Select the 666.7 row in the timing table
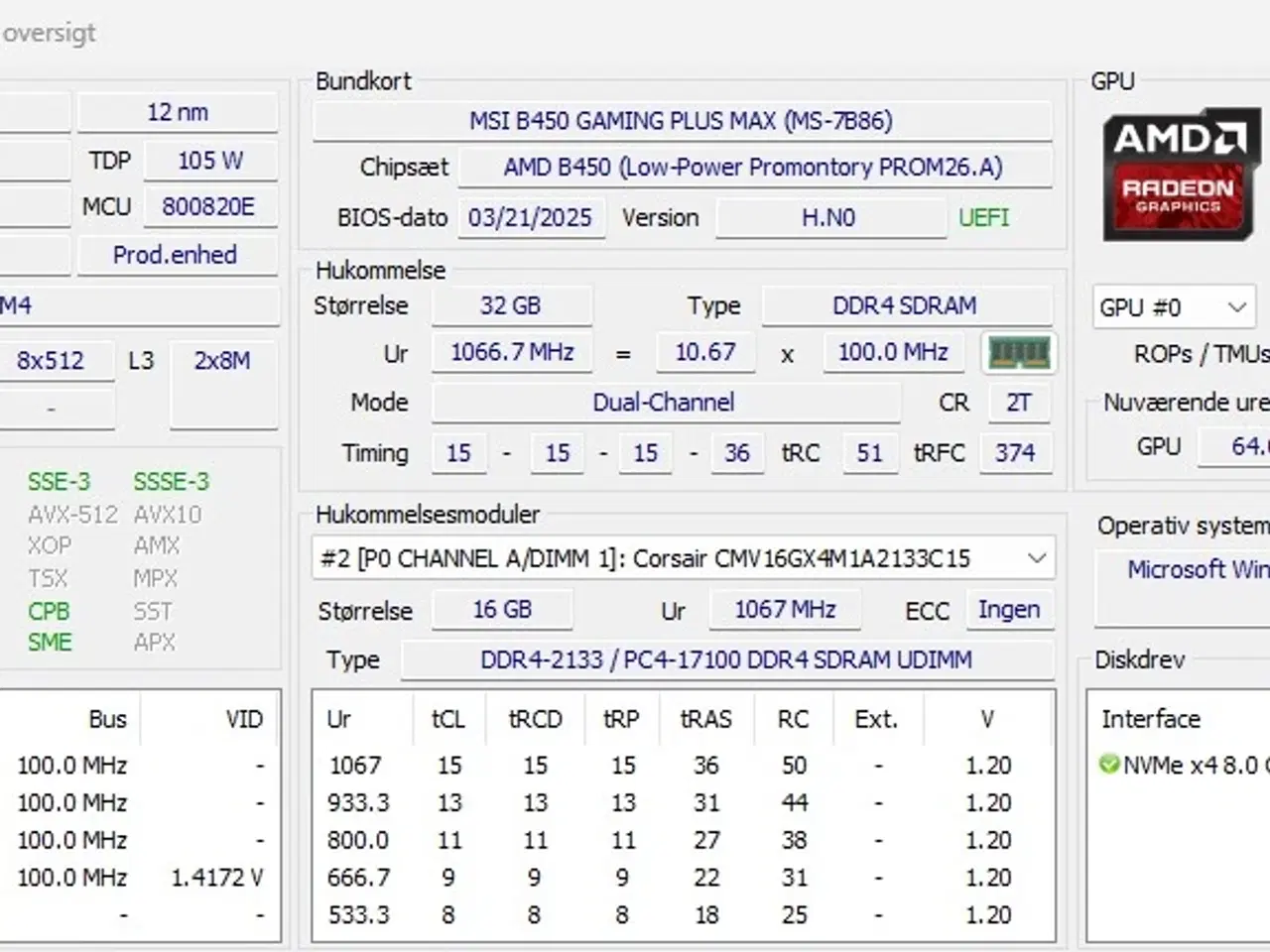 [x=683, y=878]
